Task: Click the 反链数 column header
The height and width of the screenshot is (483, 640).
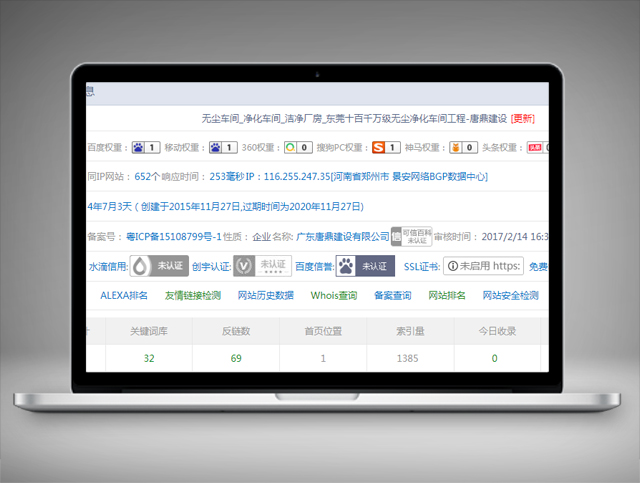Action: tap(236, 331)
